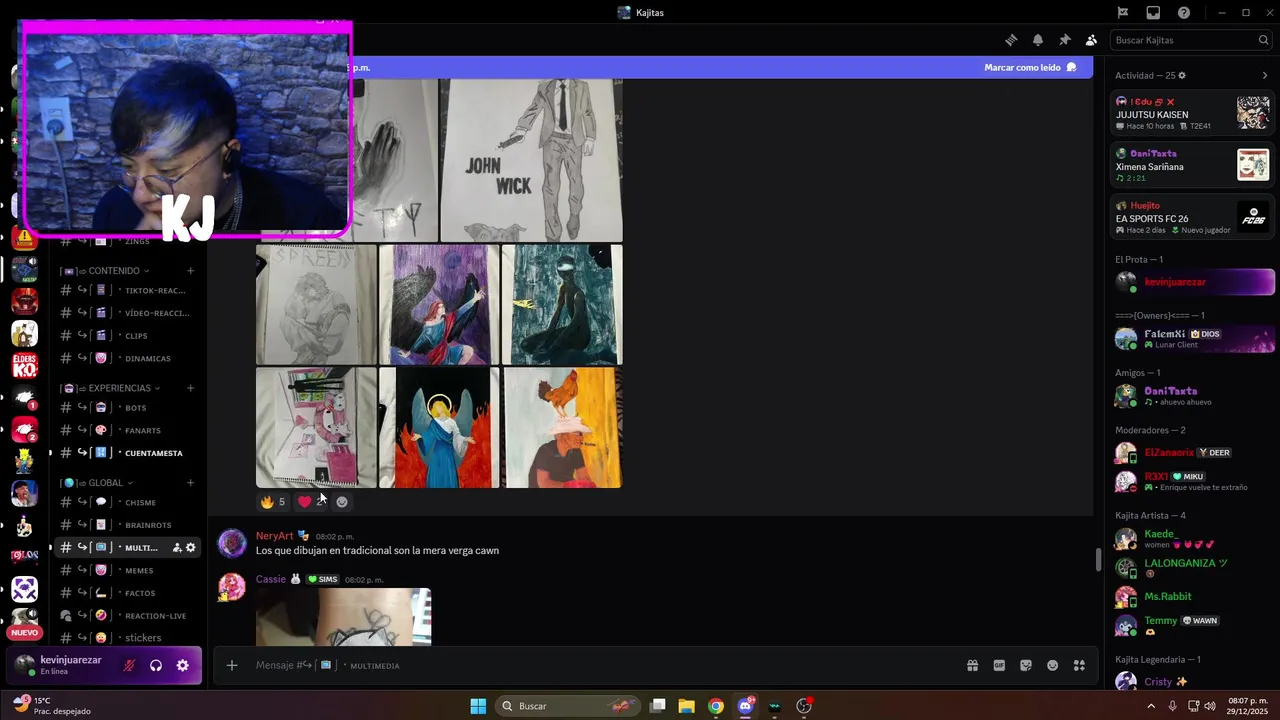
Task: Open FalemXi owner member entry
Action: click(1193, 338)
